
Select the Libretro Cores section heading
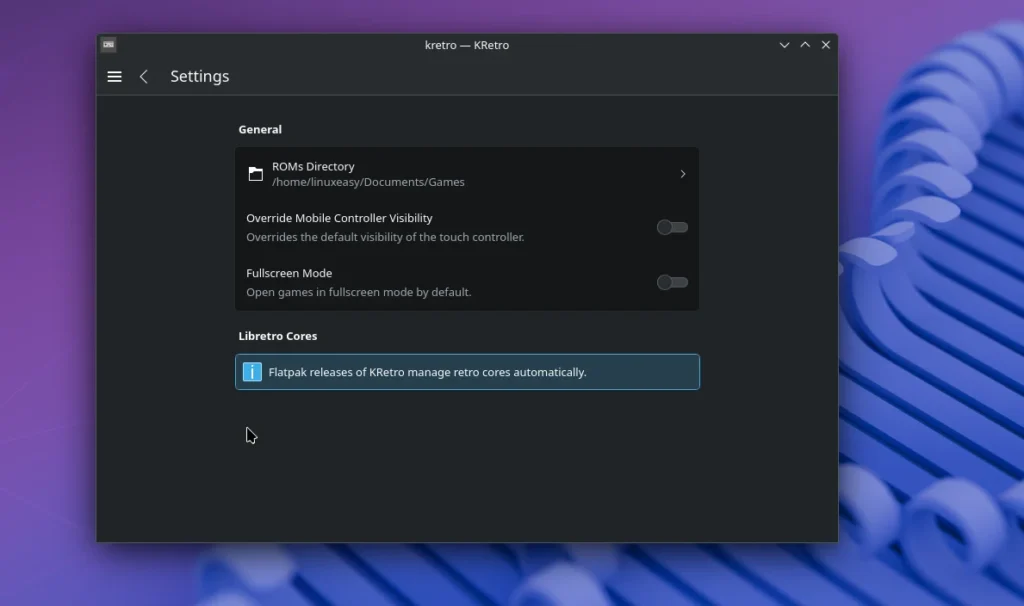[x=278, y=336]
